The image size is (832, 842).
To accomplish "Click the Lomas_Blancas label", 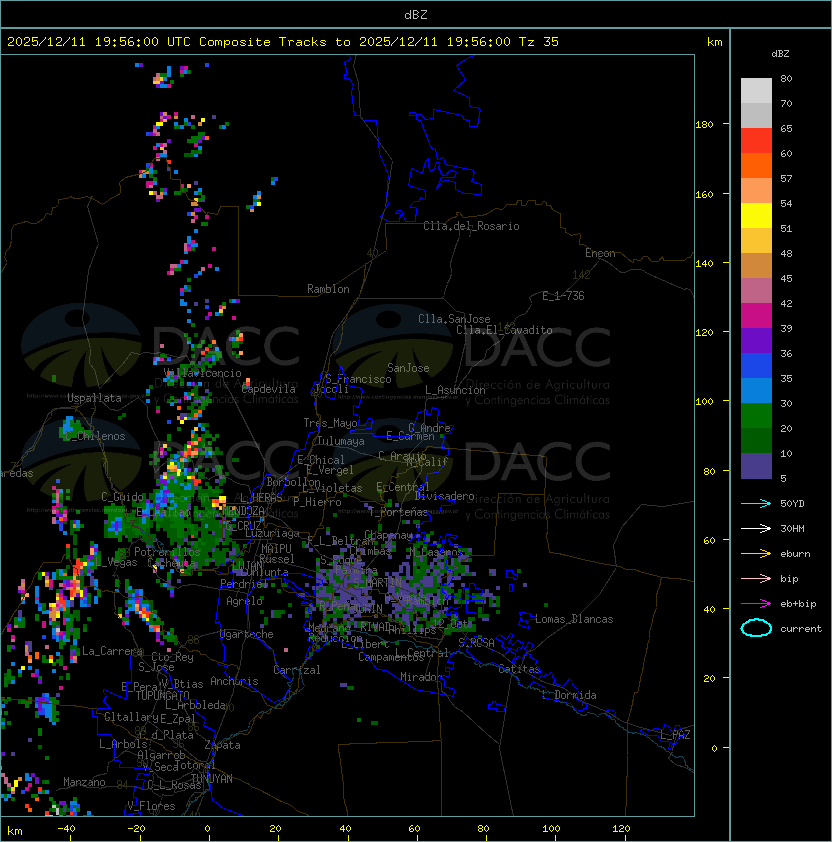I will 574,619.
